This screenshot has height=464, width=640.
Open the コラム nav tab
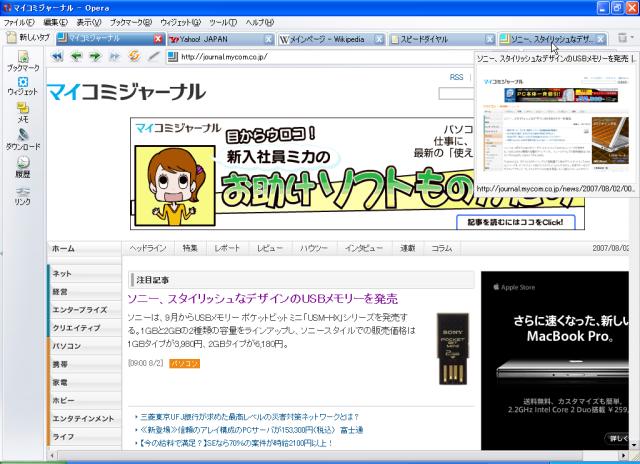click(x=442, y=248)
